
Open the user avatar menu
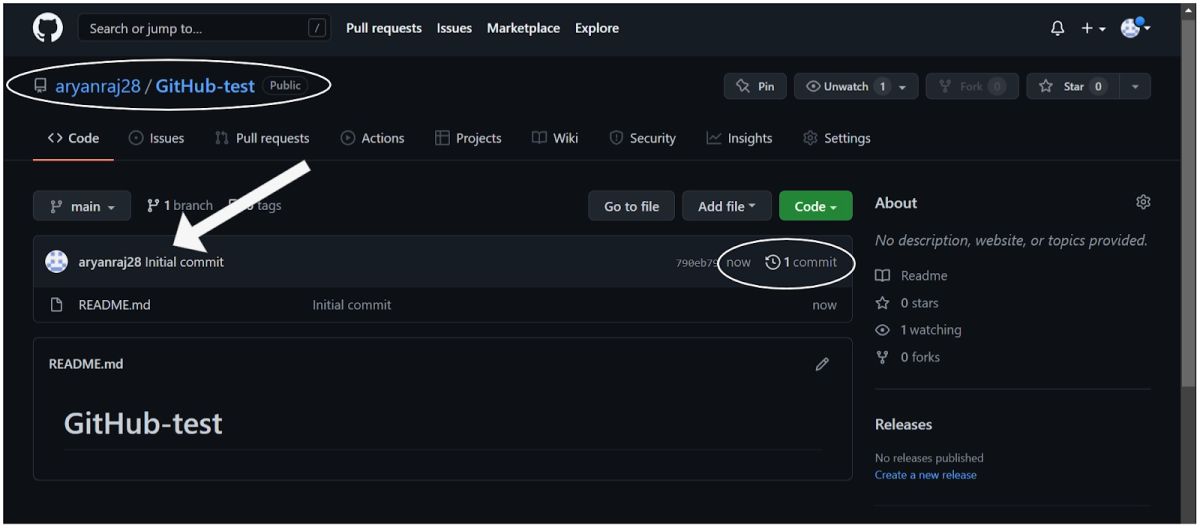1136,28
